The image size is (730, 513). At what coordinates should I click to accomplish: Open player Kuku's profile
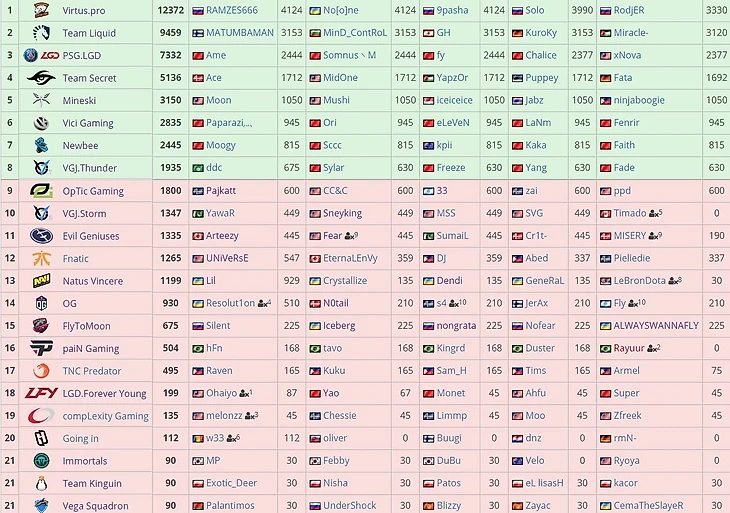click(x=334, y=371)
